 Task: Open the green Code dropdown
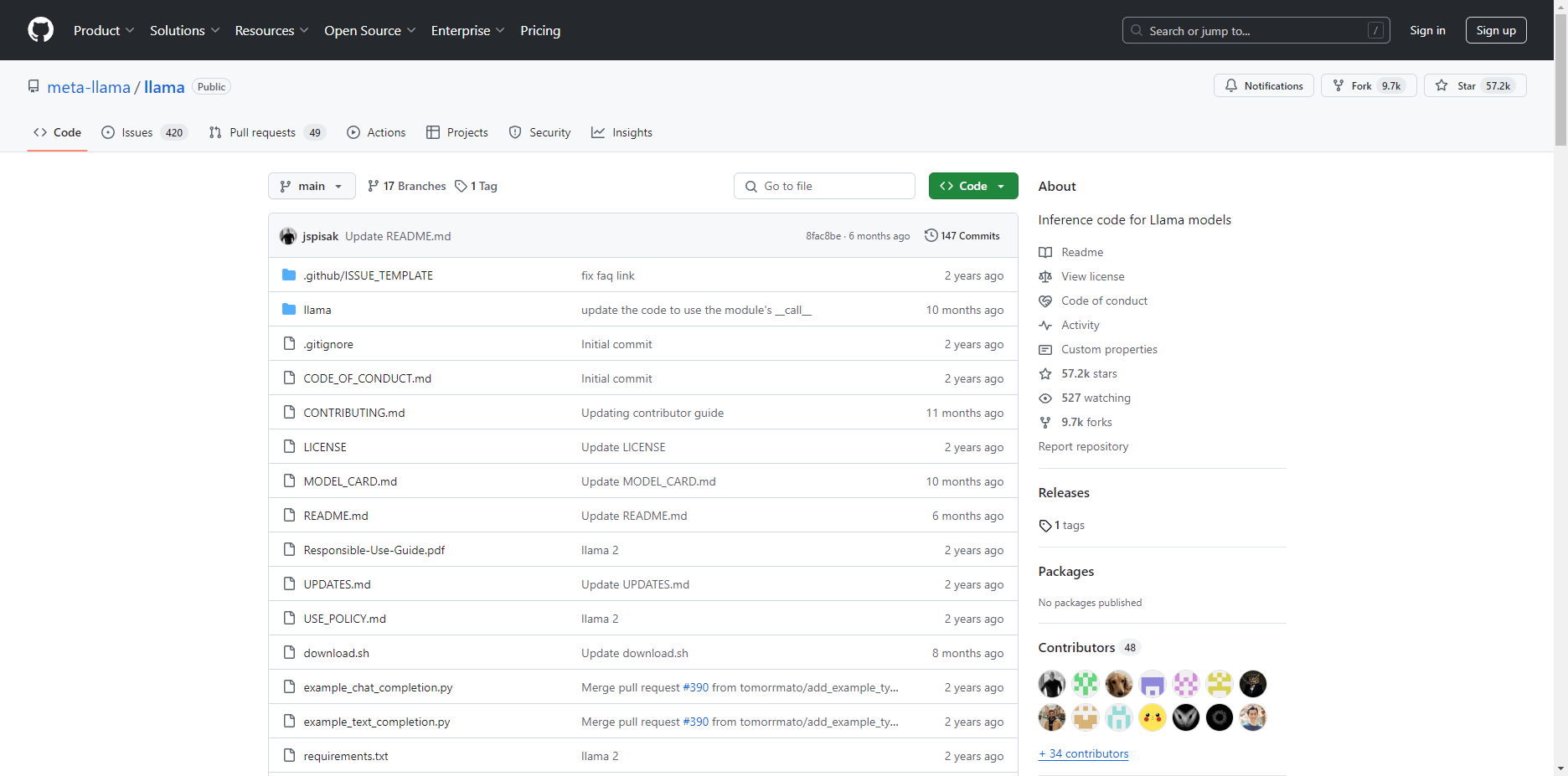[x=972, y=186]
